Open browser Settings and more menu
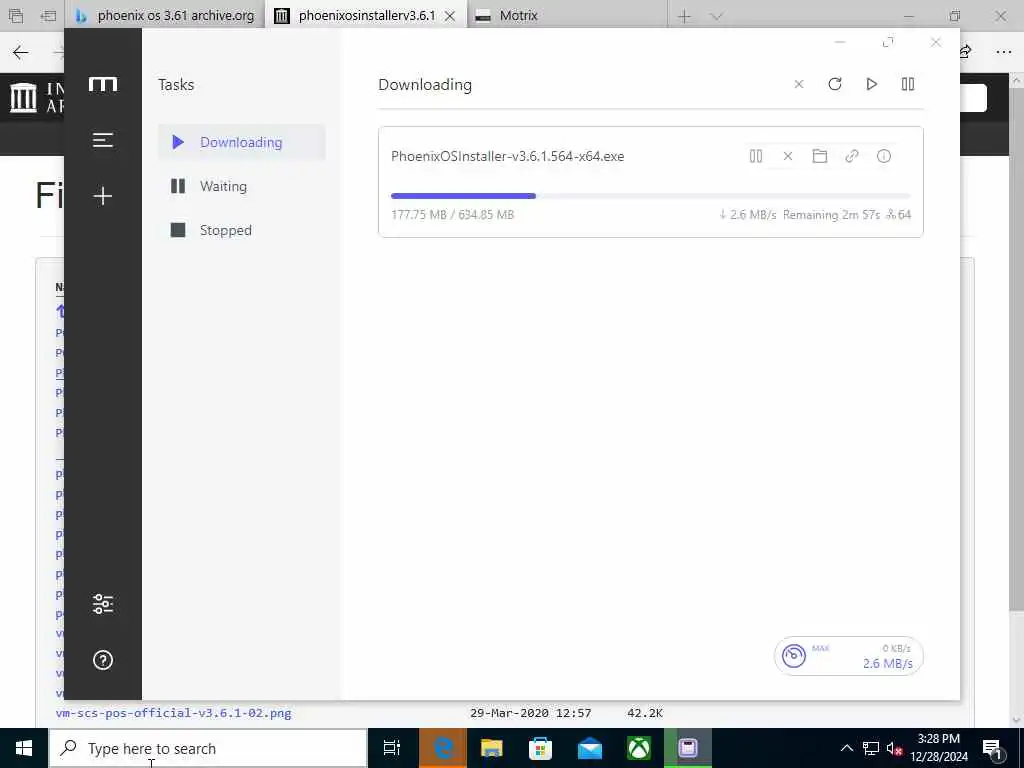The height and width of the screenshot is (768, 1024). click(1004, 52)
